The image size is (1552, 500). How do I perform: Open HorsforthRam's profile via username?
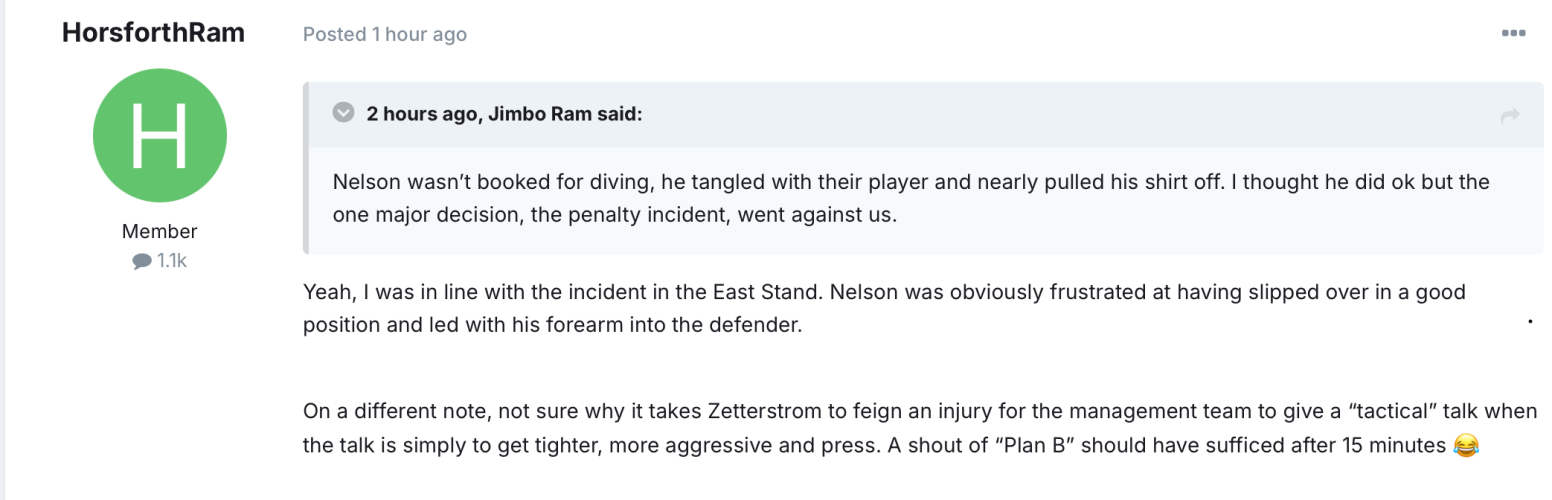click(x=153, y=33)
